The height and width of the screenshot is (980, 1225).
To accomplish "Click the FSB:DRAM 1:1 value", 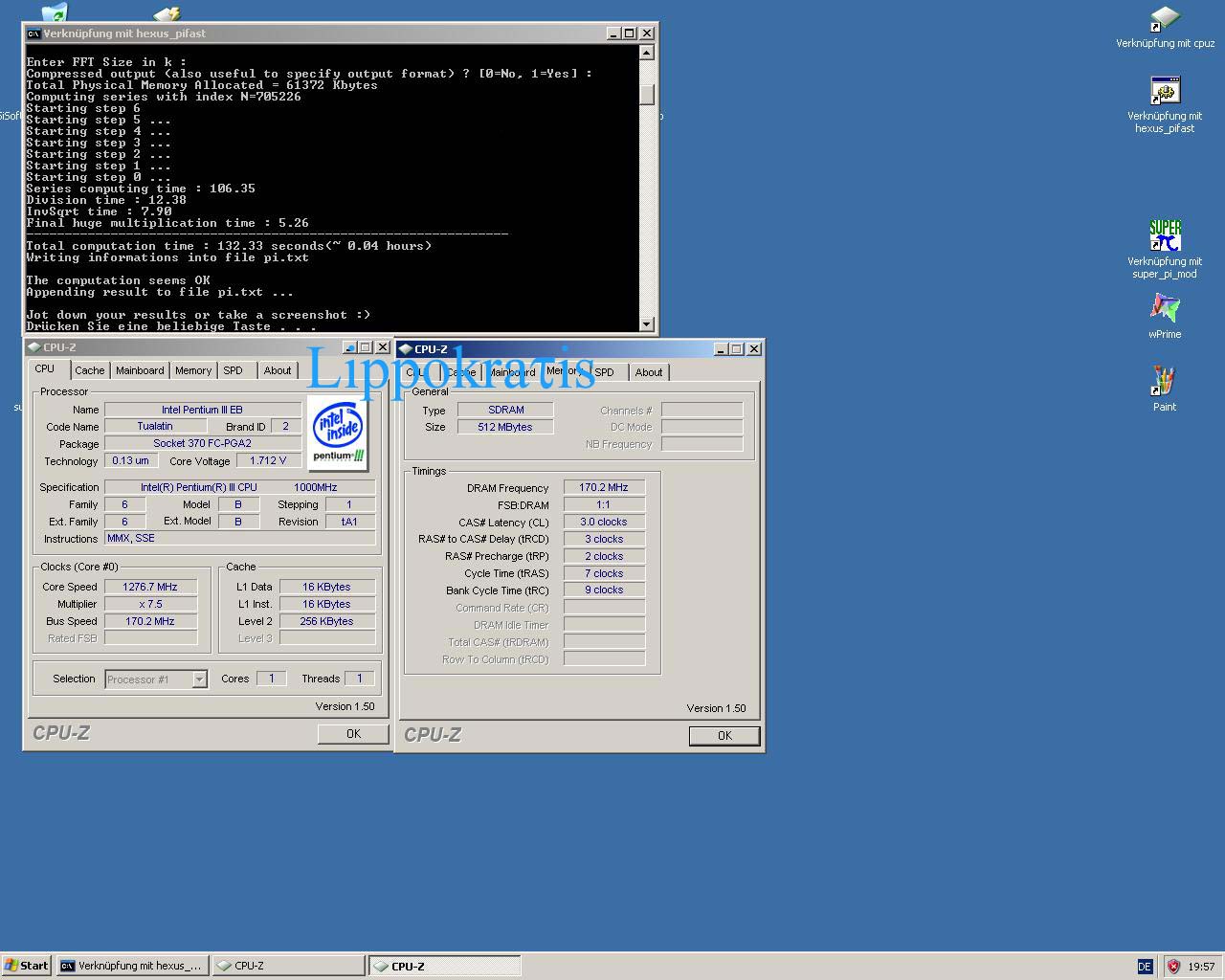I will pyautogui.click(x=604, y=504).
